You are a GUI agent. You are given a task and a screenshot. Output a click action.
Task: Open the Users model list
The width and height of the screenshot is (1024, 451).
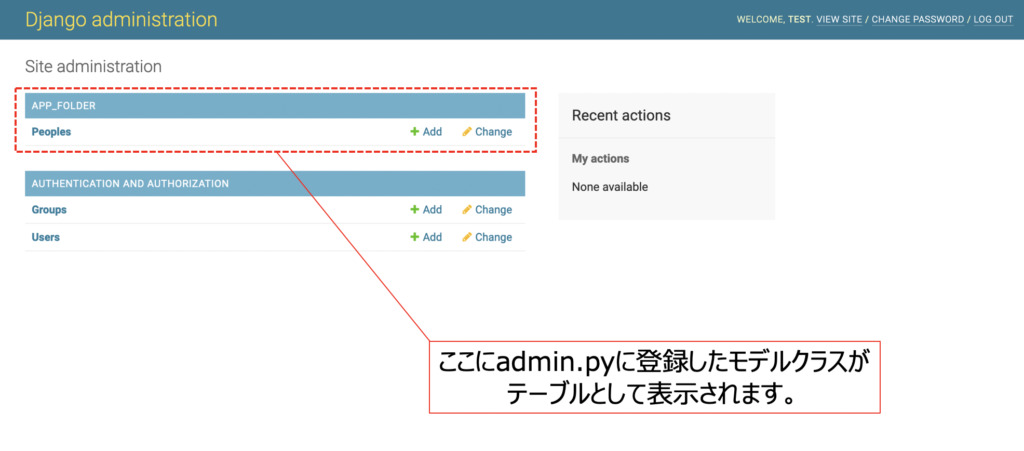coord(46,238)
